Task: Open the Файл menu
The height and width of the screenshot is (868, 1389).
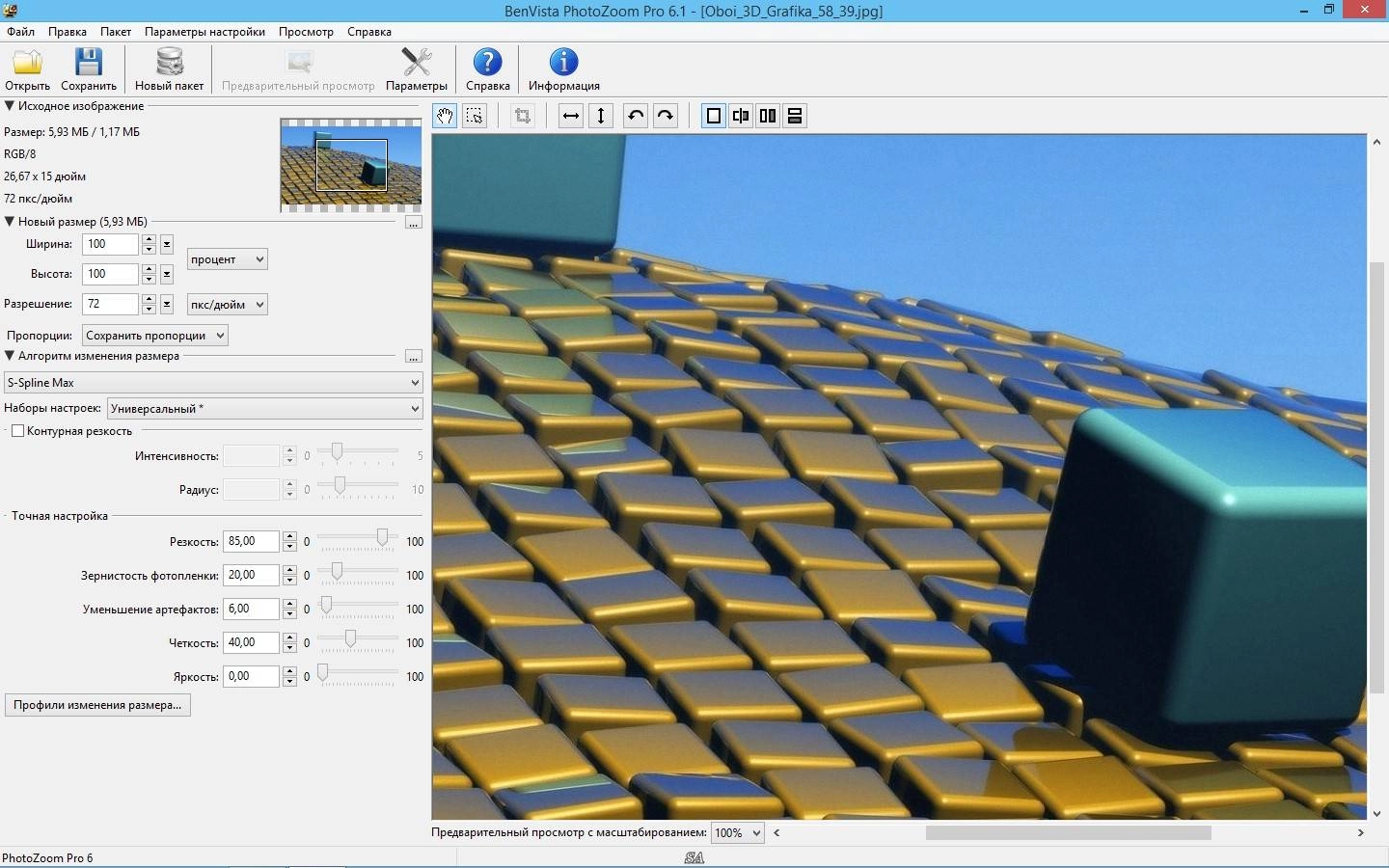Action: [x=20, y=32]
